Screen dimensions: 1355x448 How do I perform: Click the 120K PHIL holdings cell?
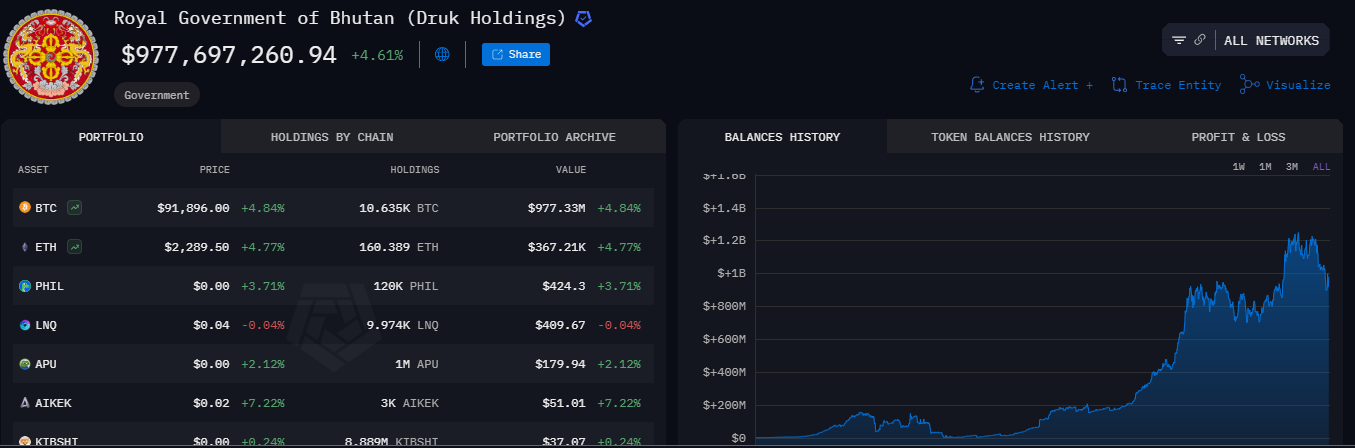coord(406,286)
